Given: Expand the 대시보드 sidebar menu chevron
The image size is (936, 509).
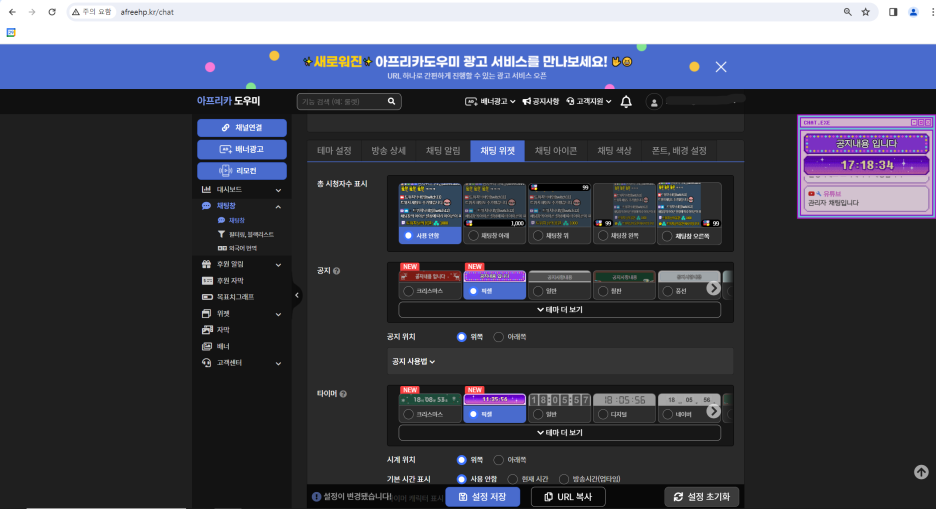Looking at the screenshot, I should point(278,190).
